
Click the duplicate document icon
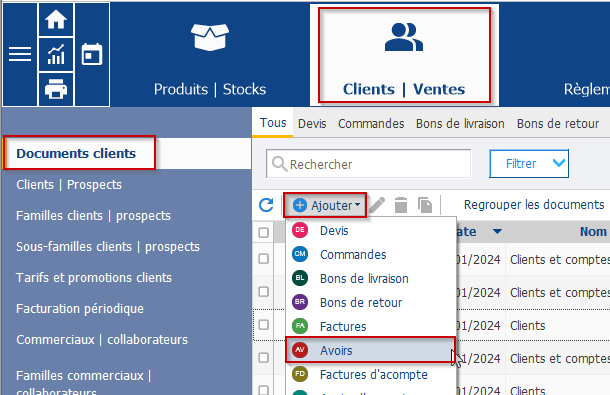tap(425, 205)
